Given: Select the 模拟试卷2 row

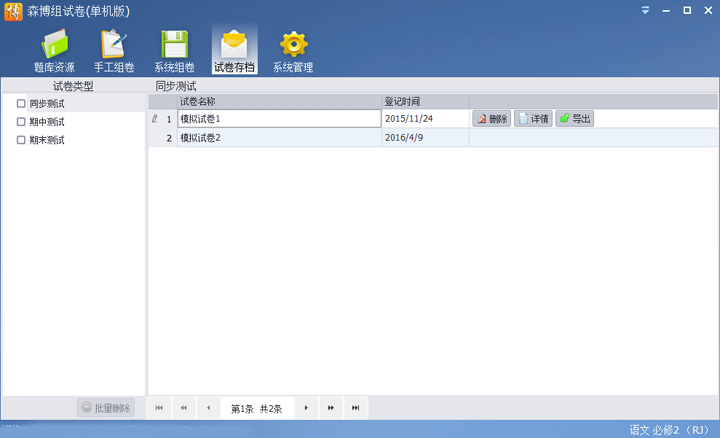Looking at the screenshot, I should (279, 138).
